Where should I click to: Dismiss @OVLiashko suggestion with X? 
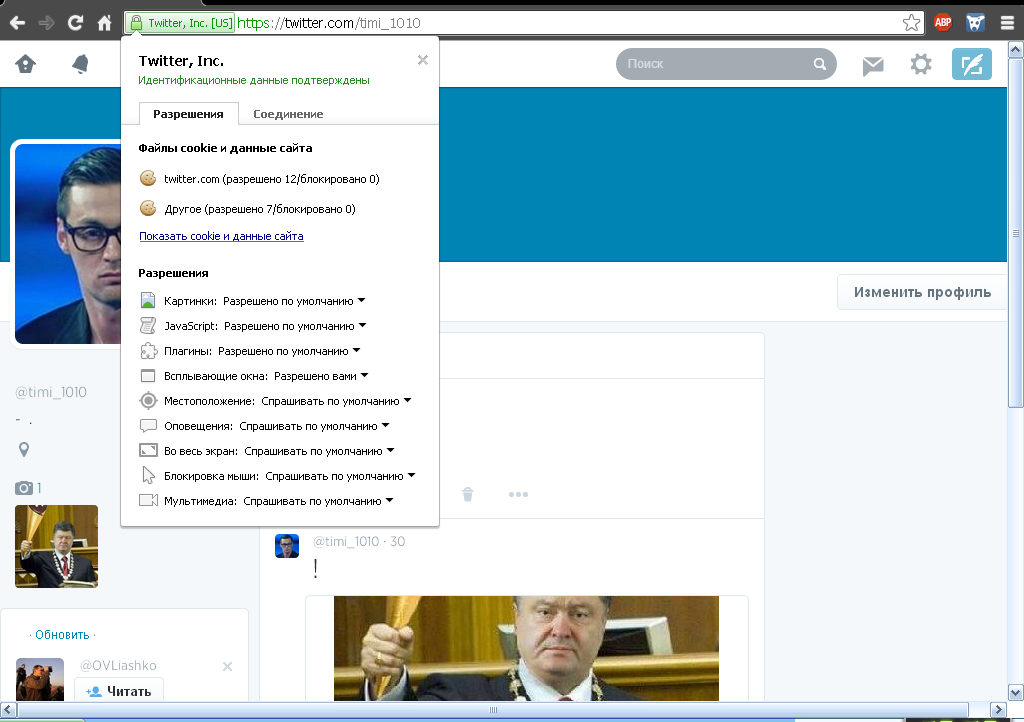(x=227, y=667)
